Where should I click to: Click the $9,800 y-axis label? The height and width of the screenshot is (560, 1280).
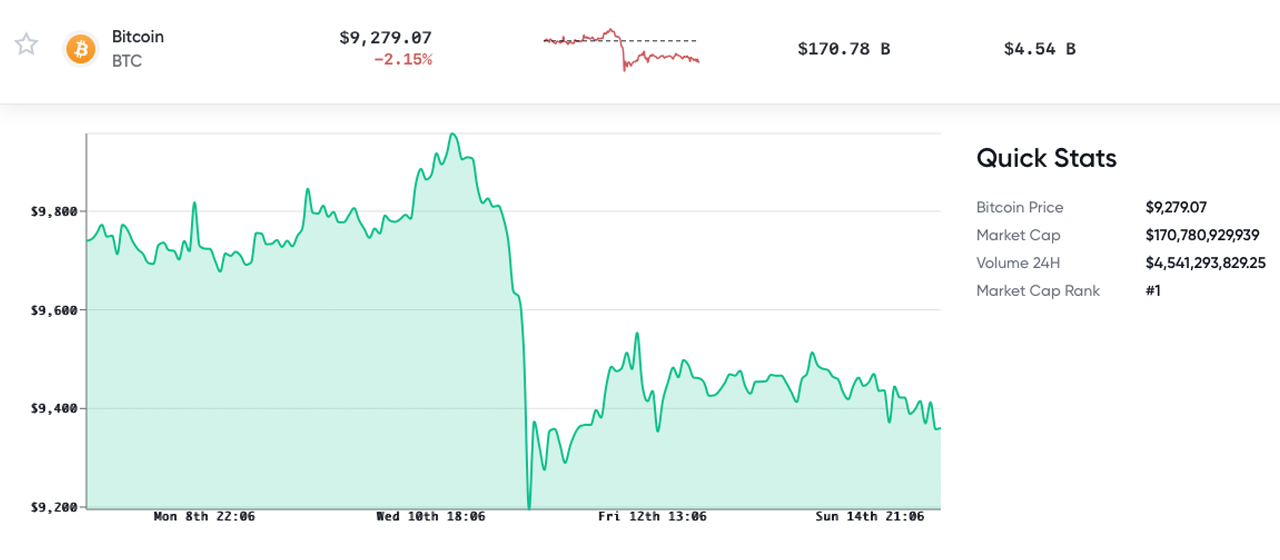(54, 212)
